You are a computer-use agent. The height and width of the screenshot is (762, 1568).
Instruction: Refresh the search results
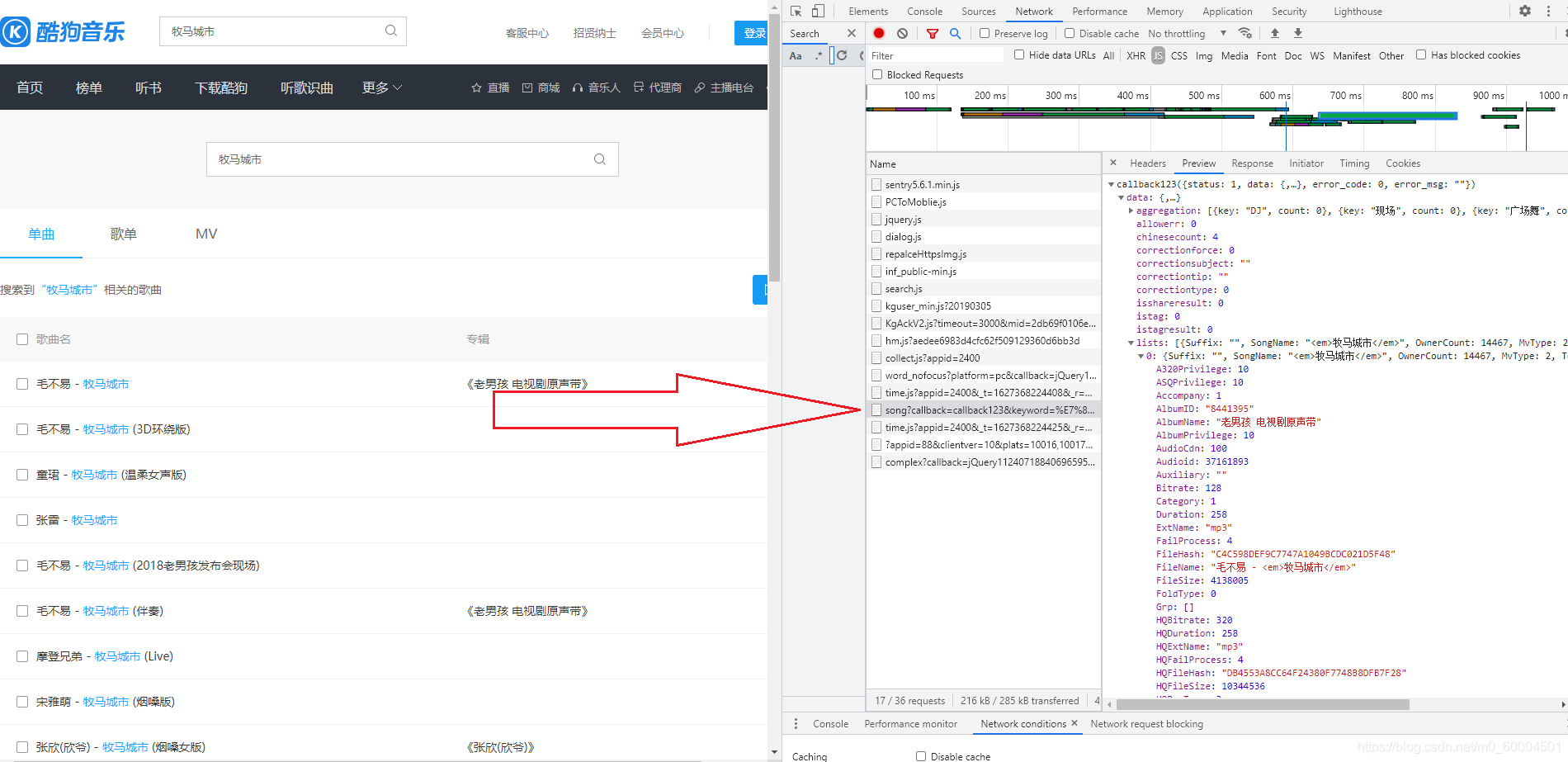click(x=842, y=55)
